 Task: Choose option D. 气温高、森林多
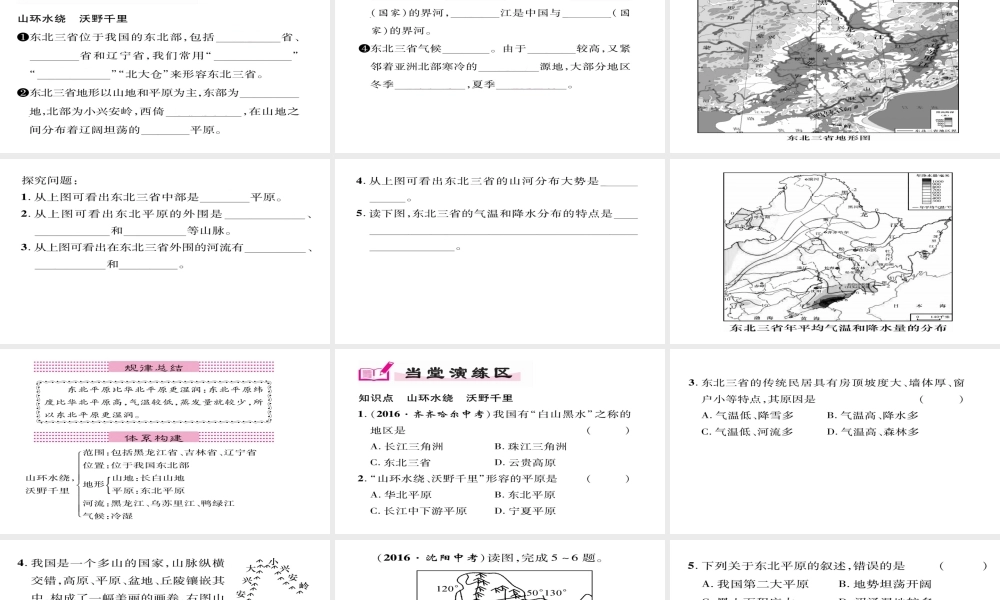click(872, 432)
